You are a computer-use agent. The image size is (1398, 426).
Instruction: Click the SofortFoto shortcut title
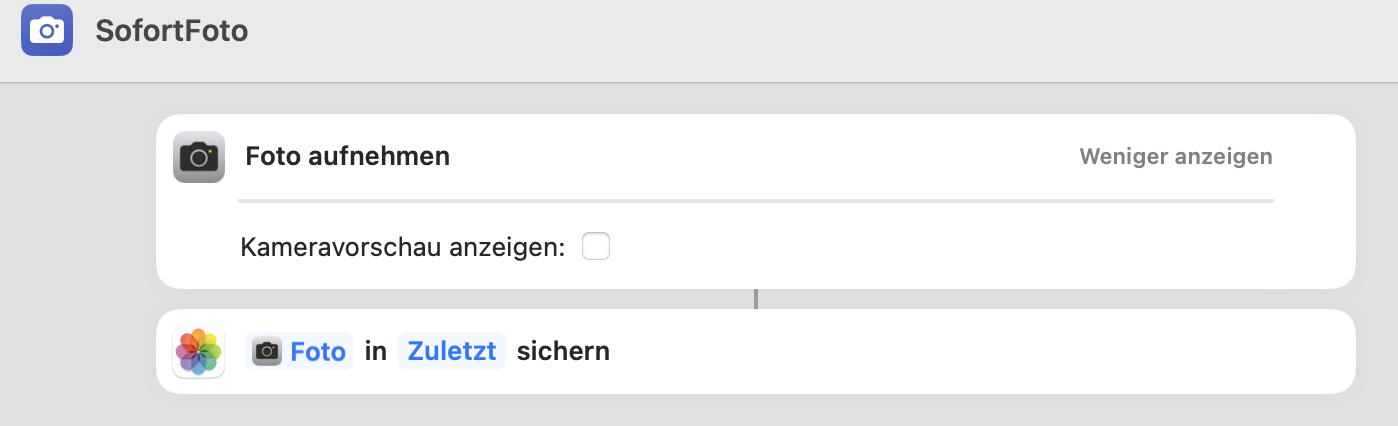coord(172,31)
